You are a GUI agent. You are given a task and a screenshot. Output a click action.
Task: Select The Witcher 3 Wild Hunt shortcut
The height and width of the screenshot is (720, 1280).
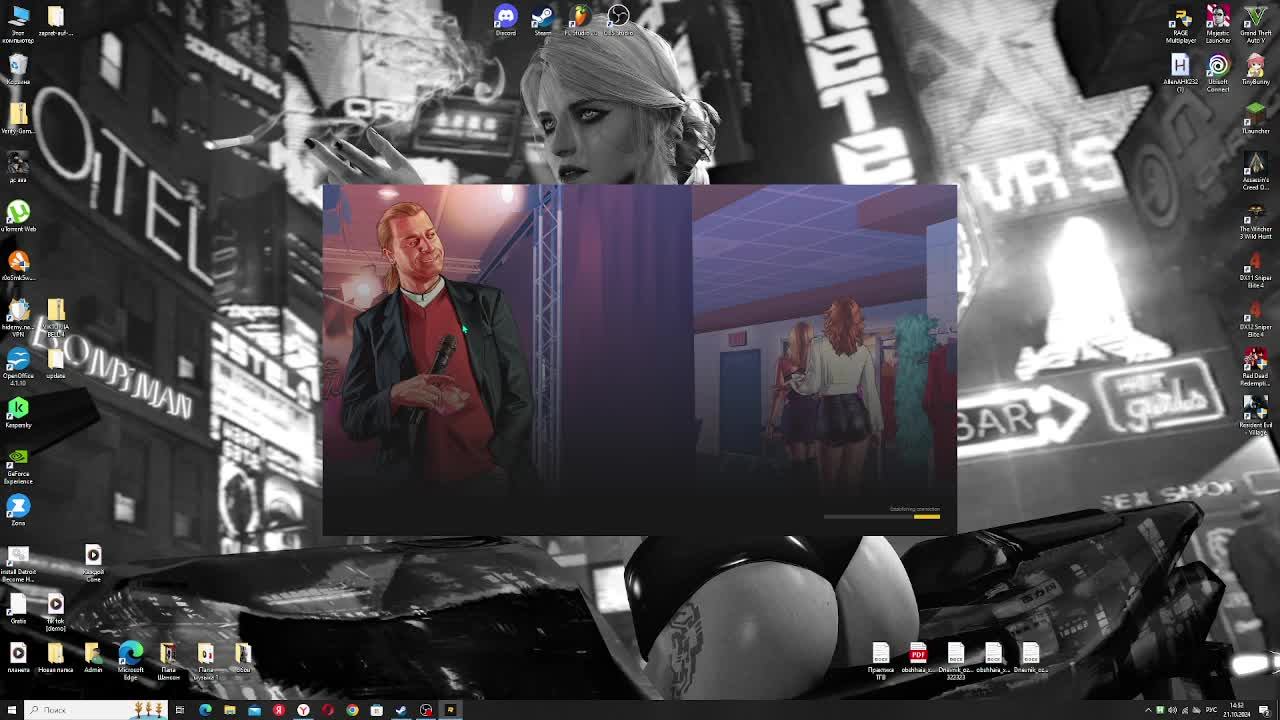pyautogui.click(x=1256, y=221)
